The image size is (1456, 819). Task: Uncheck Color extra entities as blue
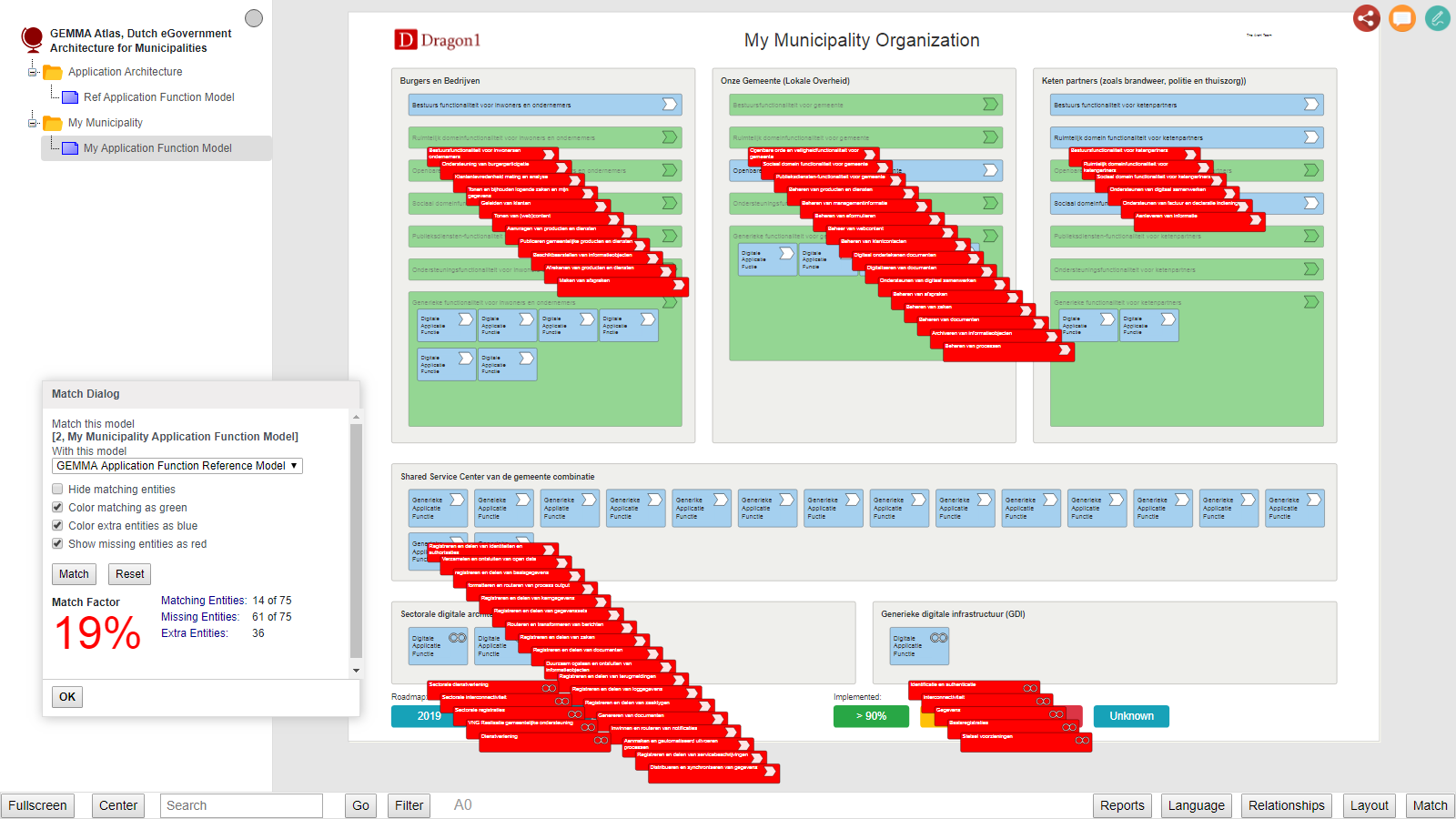[57, 526]
